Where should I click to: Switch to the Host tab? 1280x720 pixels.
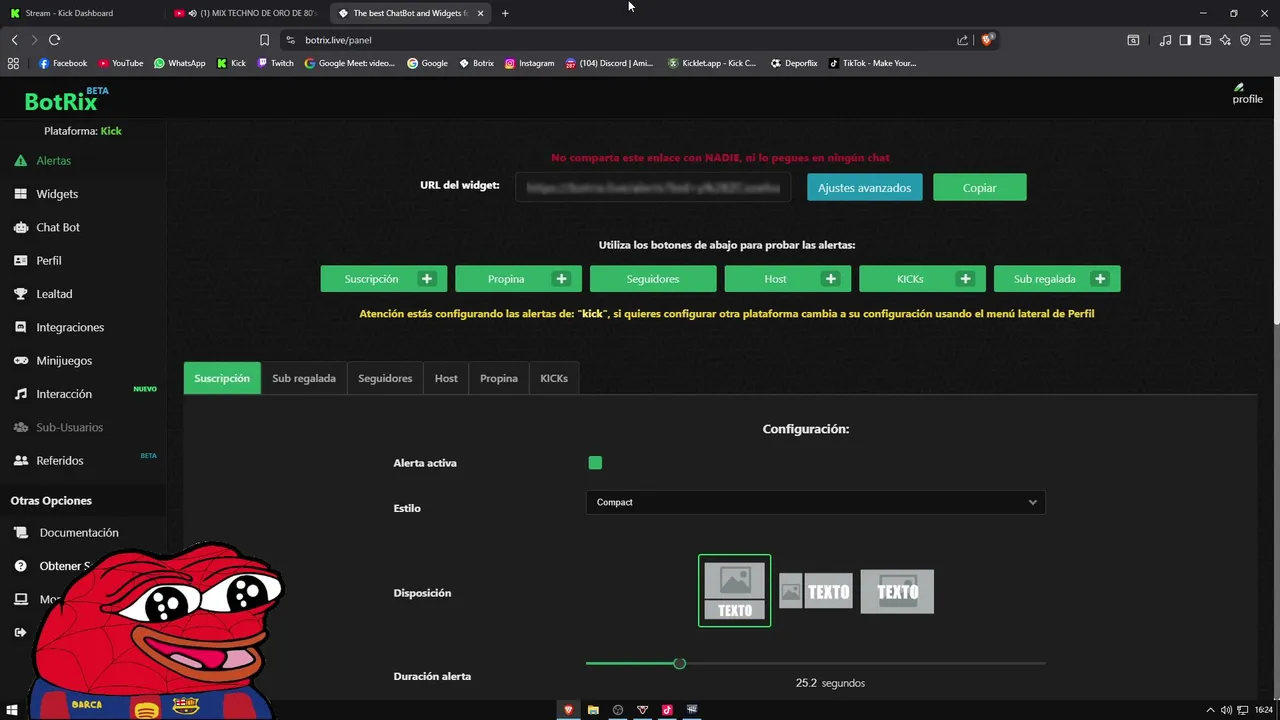(446, 378)
